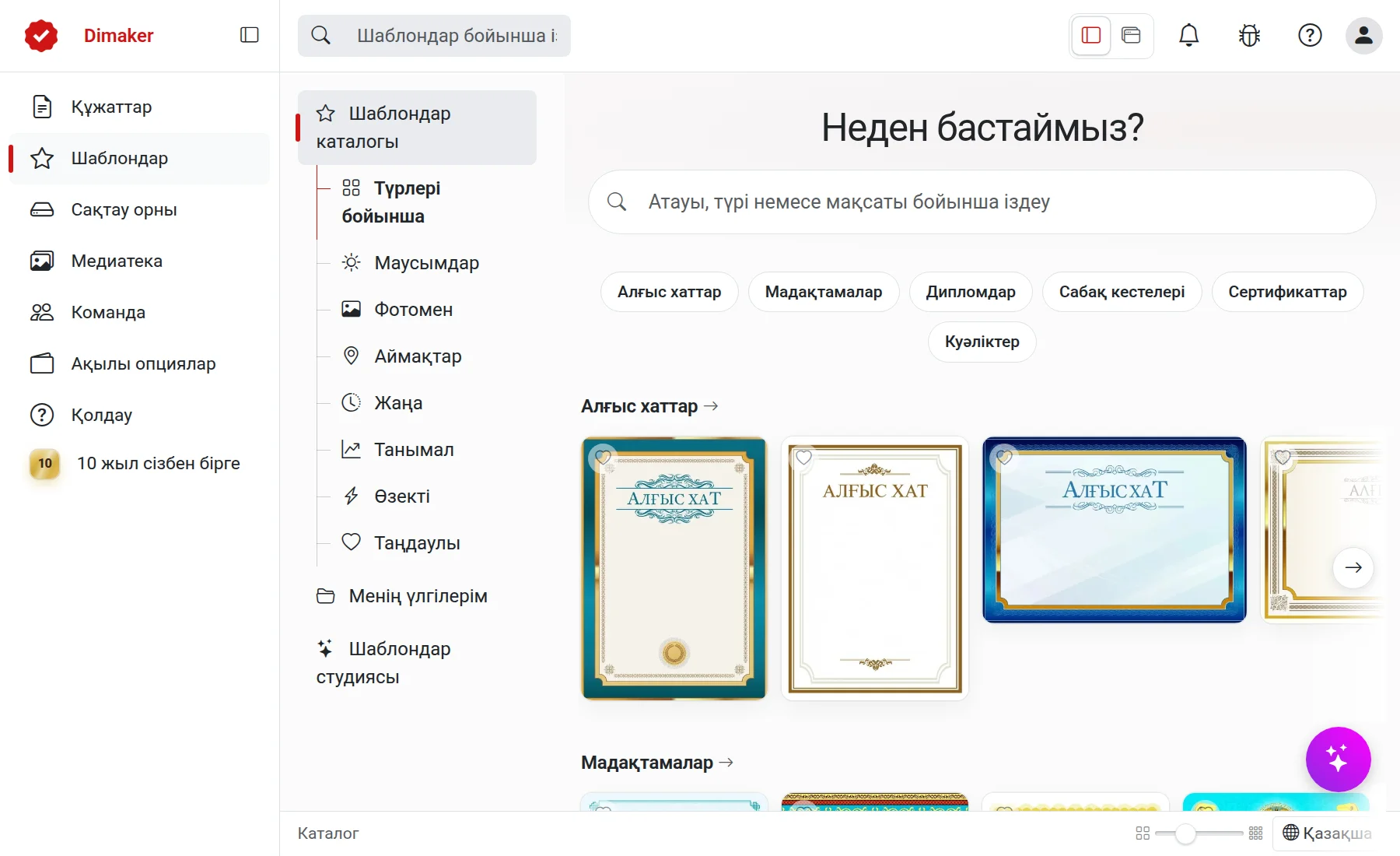This screenshot has height=856, width=1400.
Task: Favorite the white-gold Алғыс хат template
Action: tap(803, 458)
